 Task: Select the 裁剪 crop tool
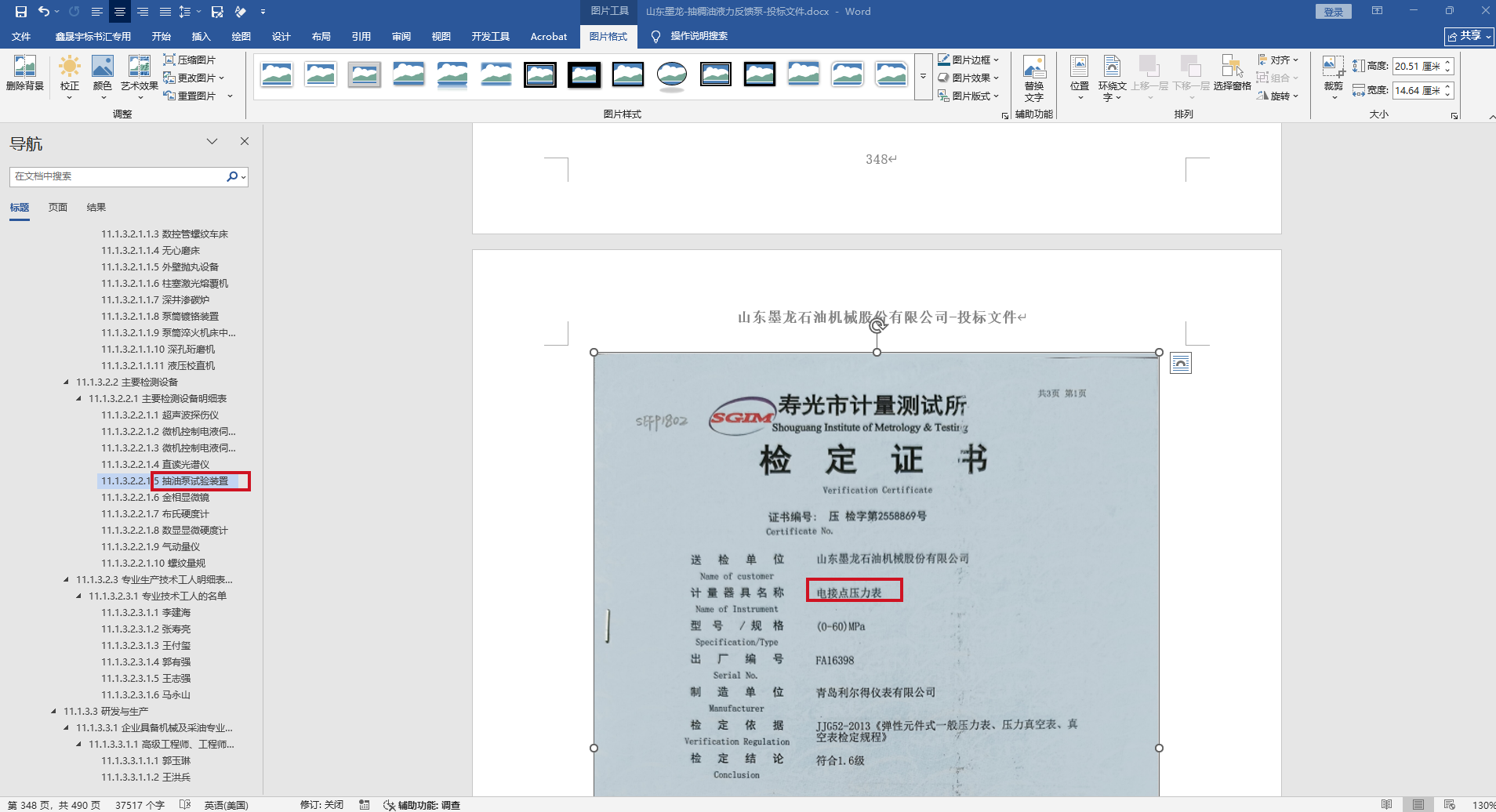click(x=1334, y=78)
